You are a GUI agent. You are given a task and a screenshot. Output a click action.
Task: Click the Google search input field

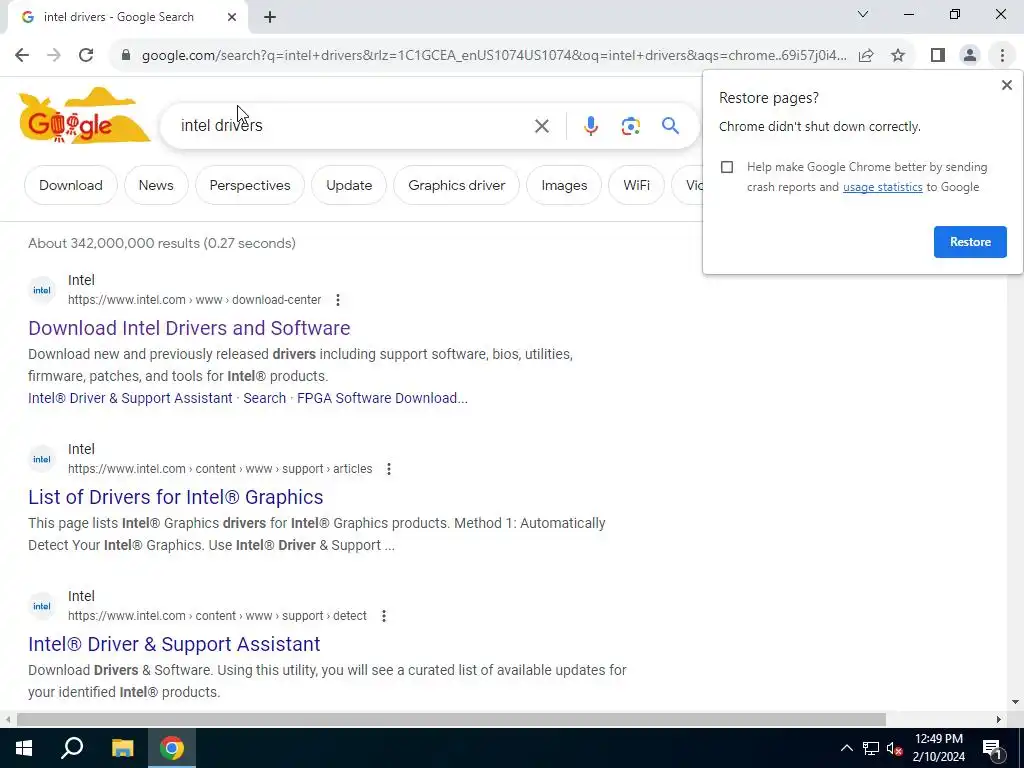coord(353,125)
